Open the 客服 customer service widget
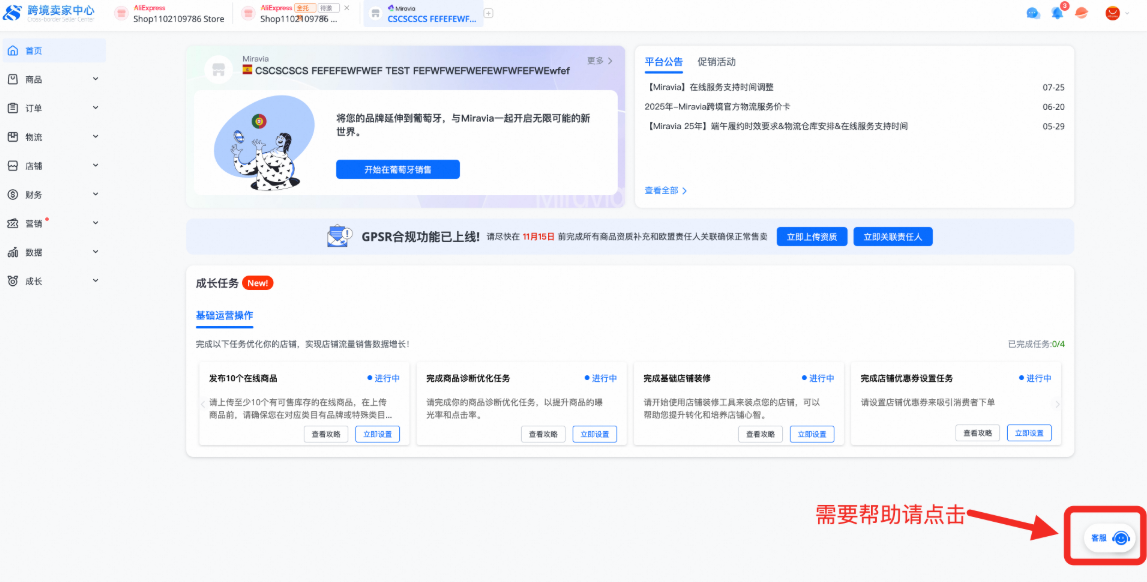This screenshot has height=582, width=1147. (1110, 538)
